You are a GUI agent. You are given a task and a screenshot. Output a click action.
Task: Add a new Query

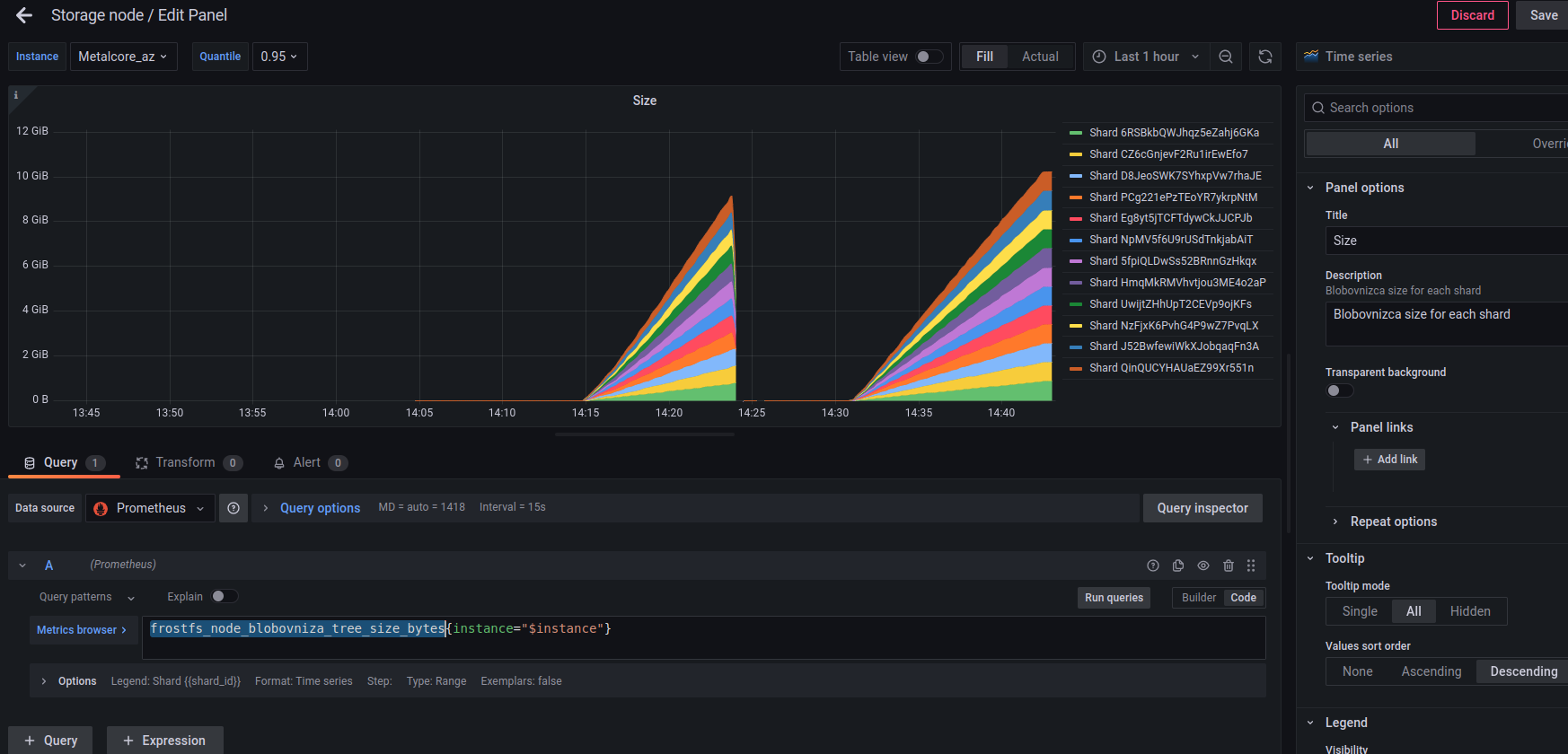(50, 741)
